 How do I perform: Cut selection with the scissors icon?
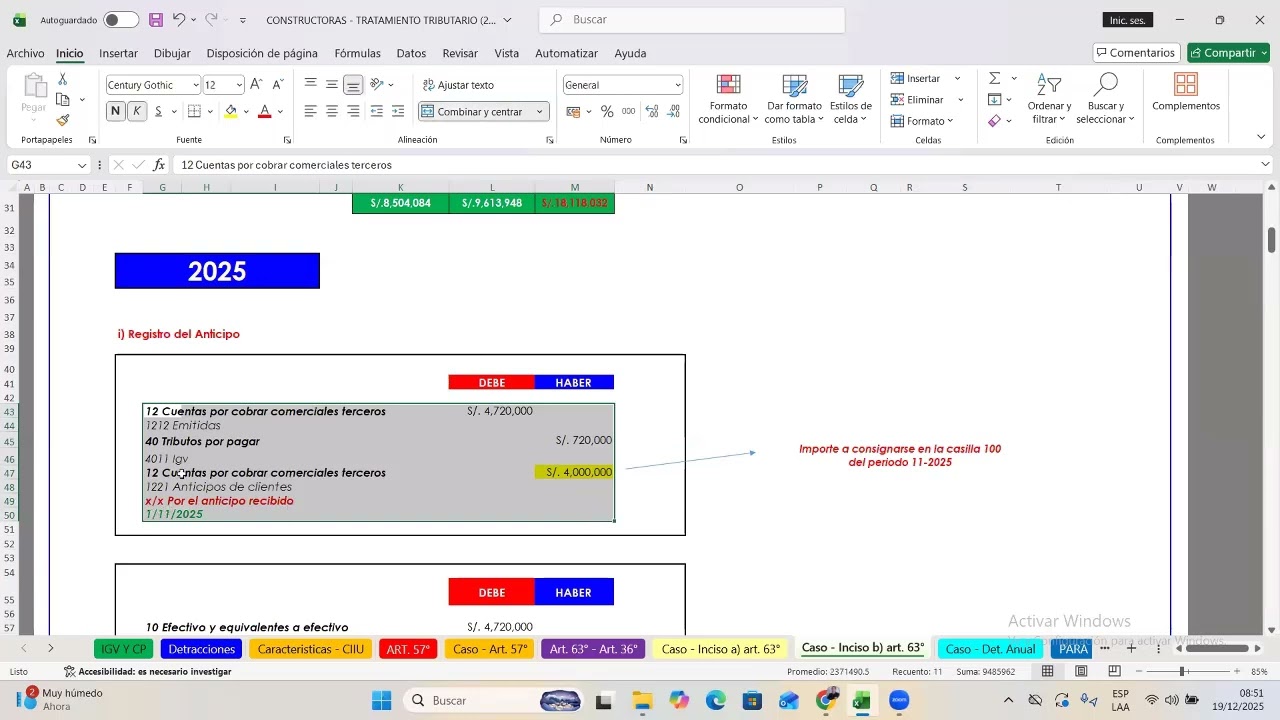63,79
